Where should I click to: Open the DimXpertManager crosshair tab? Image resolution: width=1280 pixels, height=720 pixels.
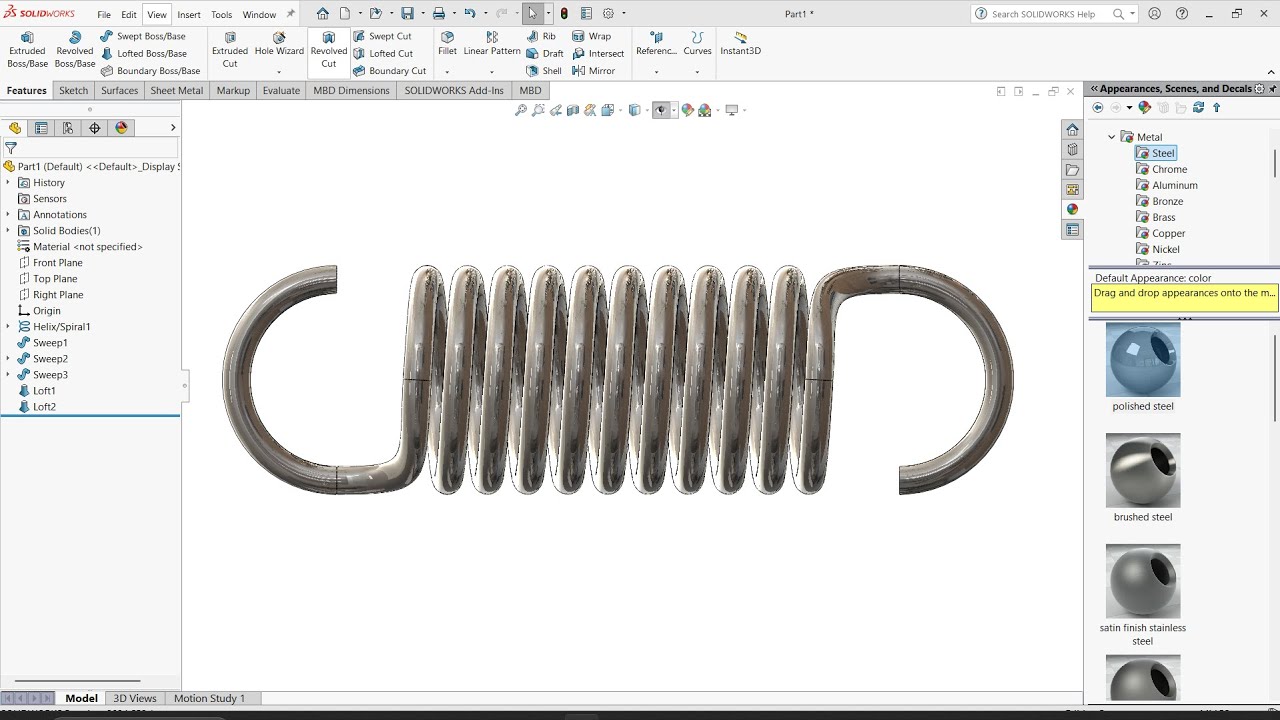(95, 128)
